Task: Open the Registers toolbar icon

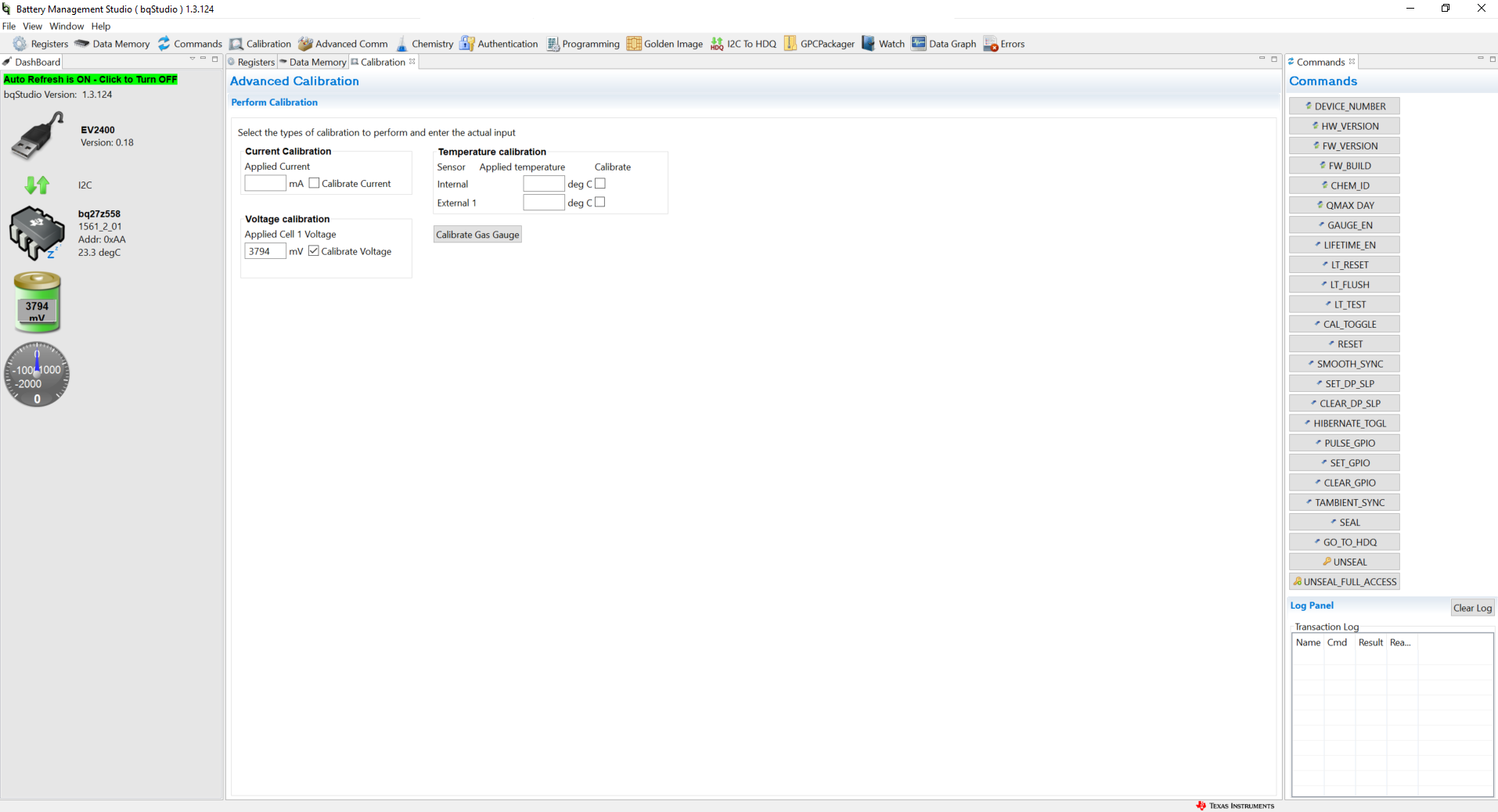Action: [x=49, y=44]
